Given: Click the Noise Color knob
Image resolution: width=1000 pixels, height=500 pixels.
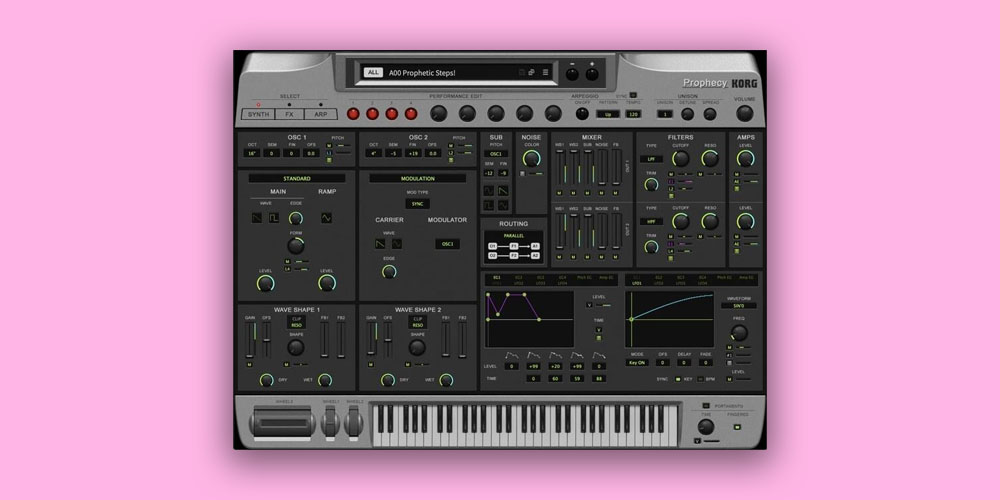Looking at the screenshot, I should (x=531, y=158).
